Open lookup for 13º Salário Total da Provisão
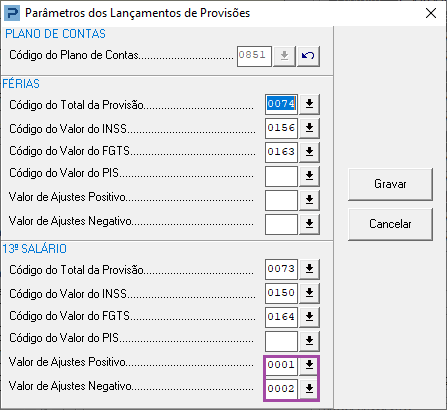Image resolution: width=447 pixels, height=410 pixels. pyautogui.click(x=309, y=269)
